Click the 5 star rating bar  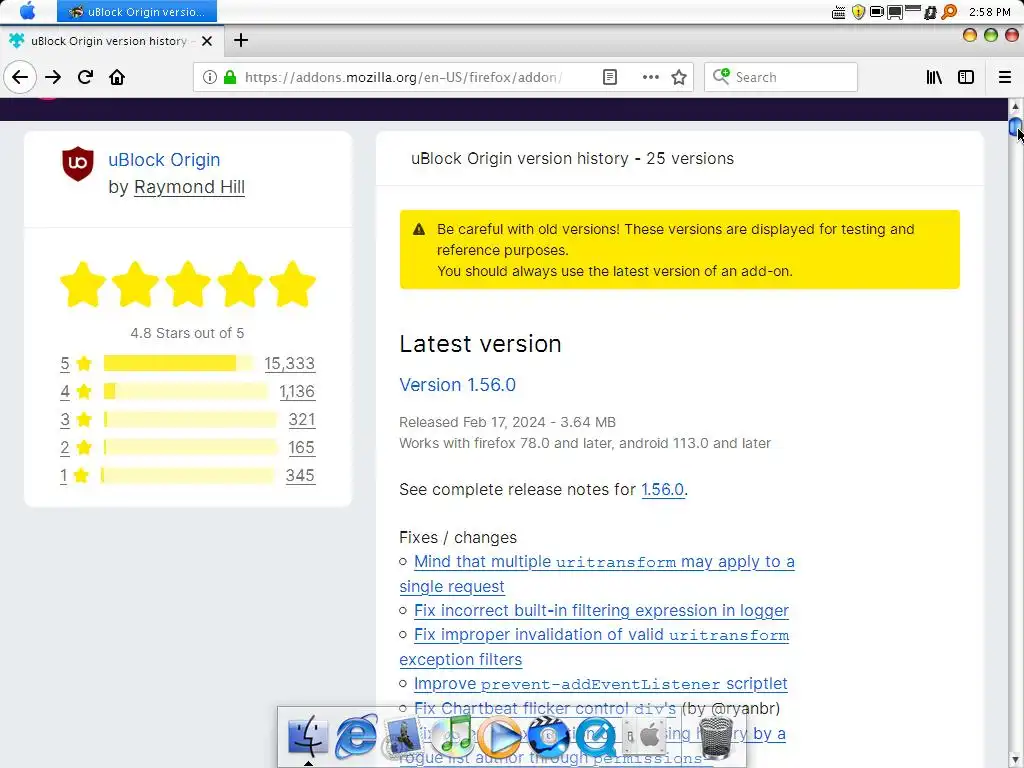[x=178, y=363]
